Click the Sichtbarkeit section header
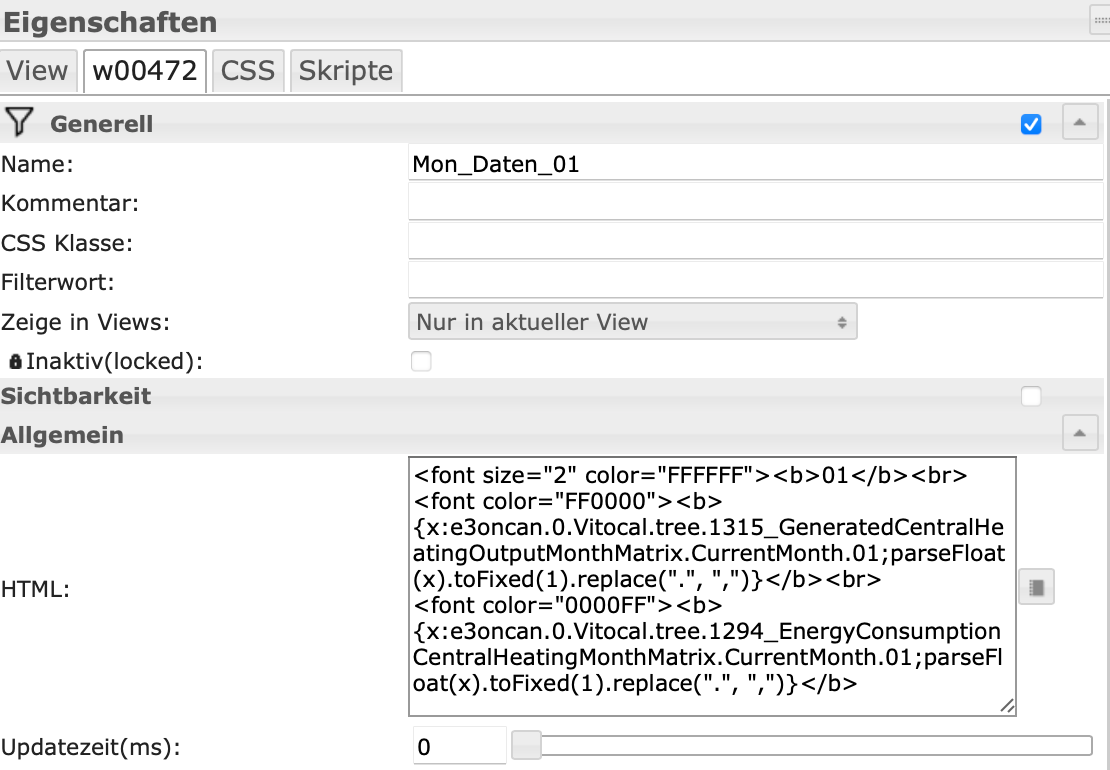This screenshot has height=770, width=1110. point(76,396)
